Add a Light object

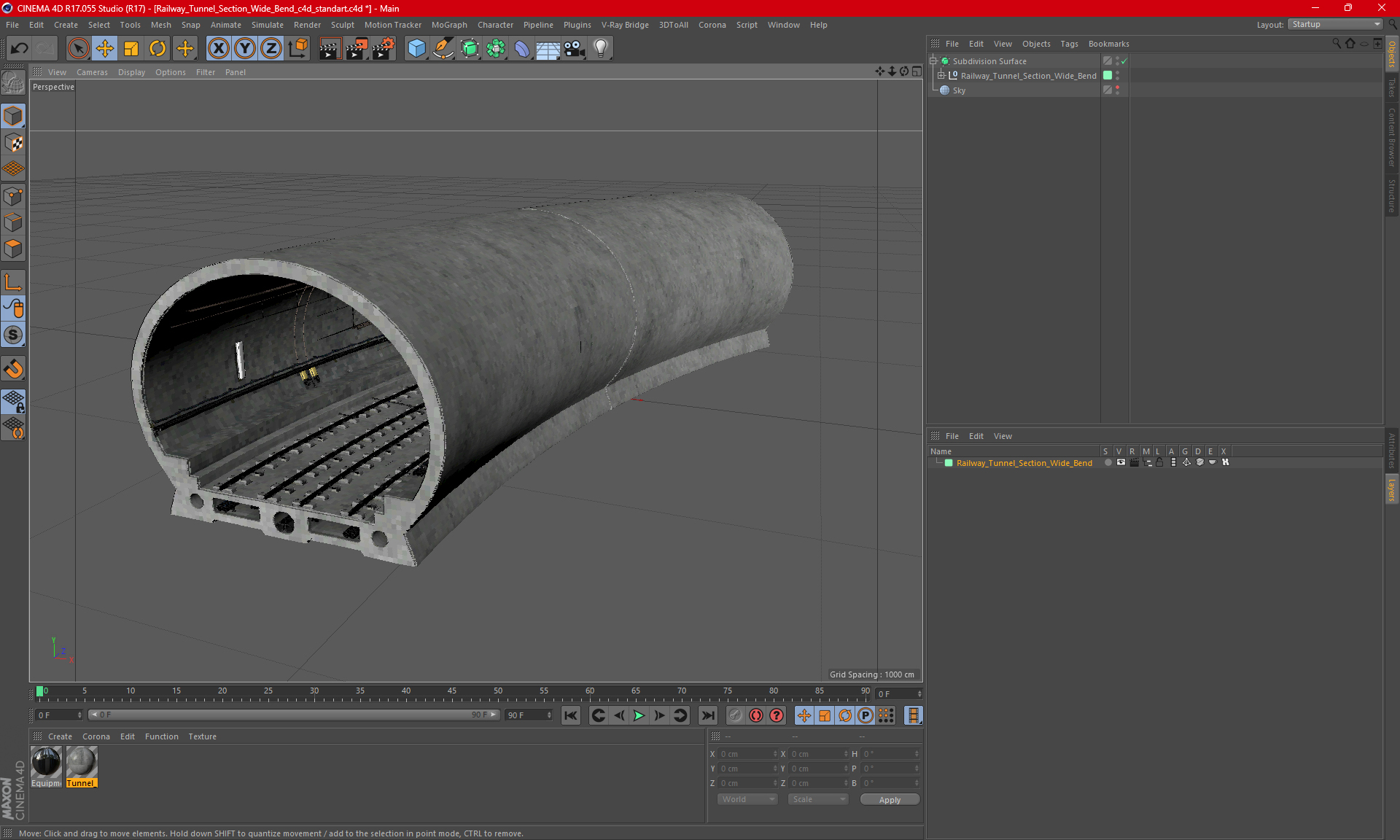[x=601, y=48]
